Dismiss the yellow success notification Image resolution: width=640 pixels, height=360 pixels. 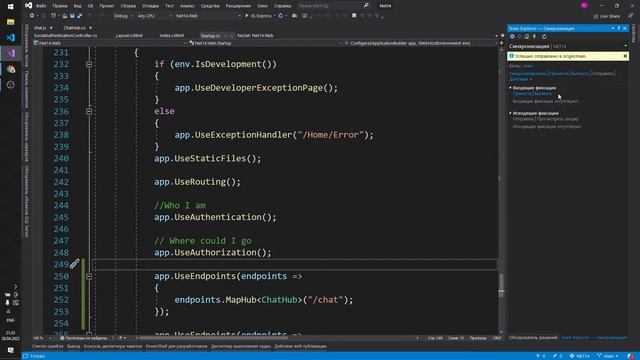[x=625, y=56]
